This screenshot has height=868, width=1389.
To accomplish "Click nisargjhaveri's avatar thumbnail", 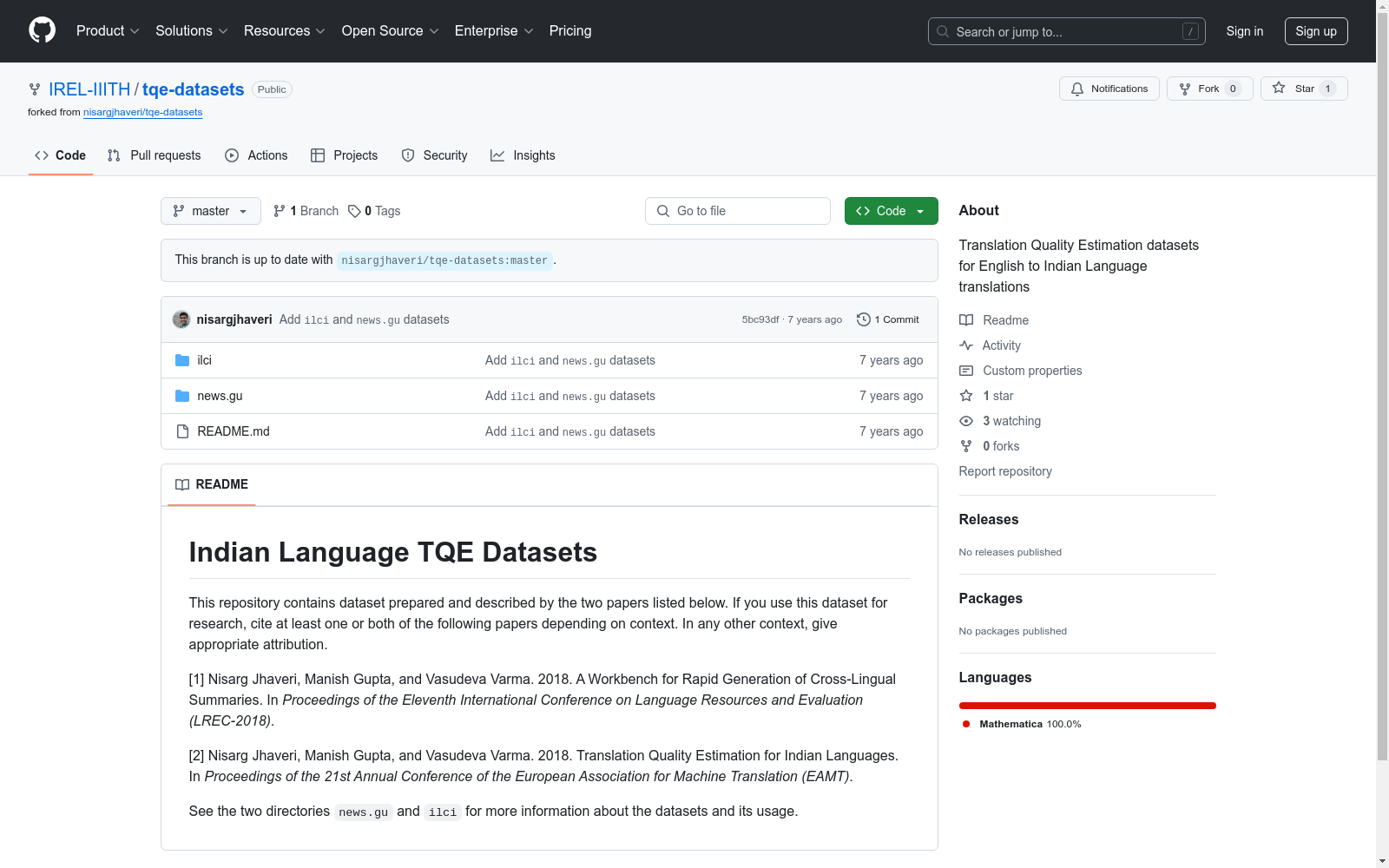I will point(181,319).
